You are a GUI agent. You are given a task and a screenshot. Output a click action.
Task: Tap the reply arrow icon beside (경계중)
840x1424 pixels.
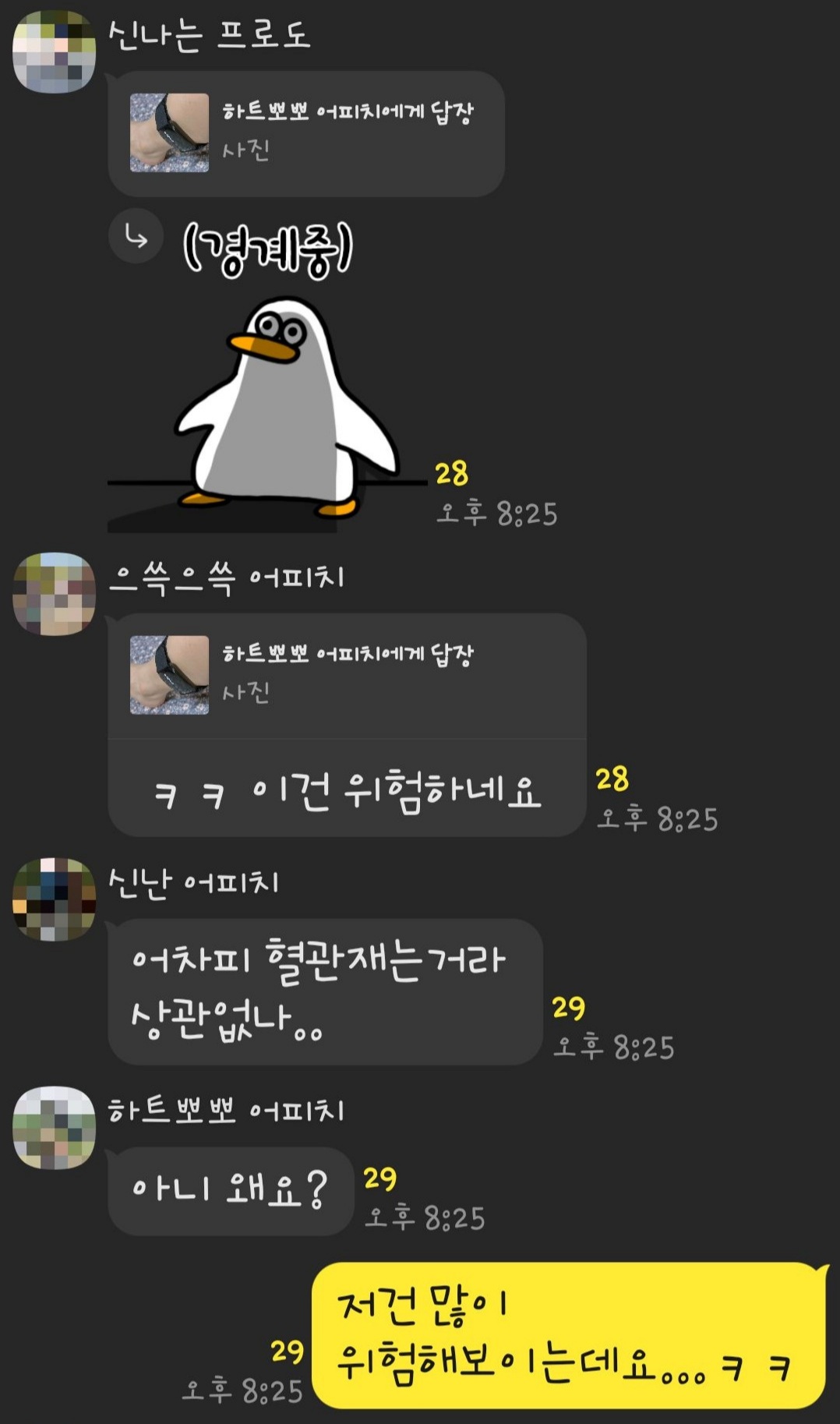pyautogui.click(x=136, y=236)
